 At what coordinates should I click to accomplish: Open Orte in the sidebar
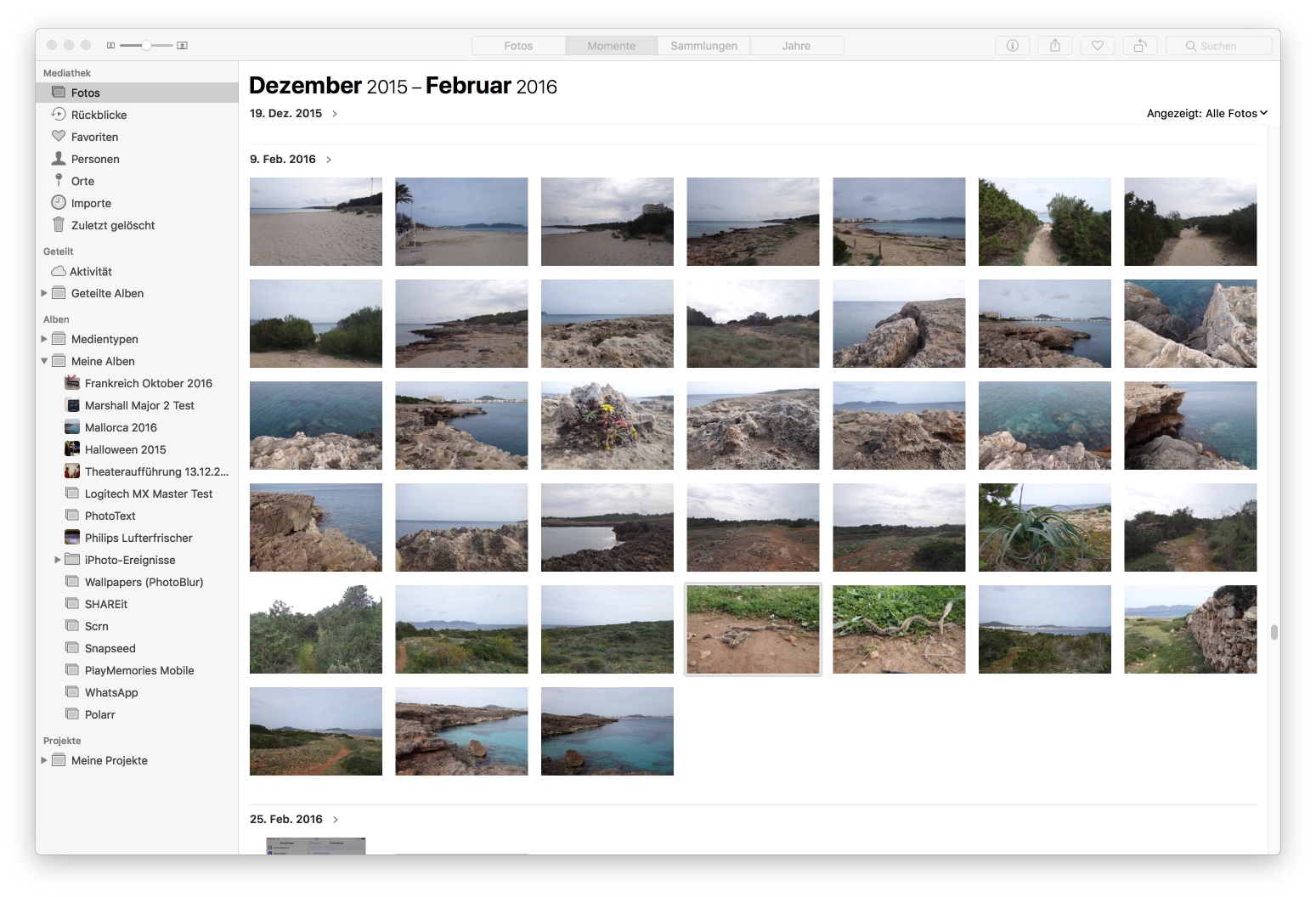[82, 181]
